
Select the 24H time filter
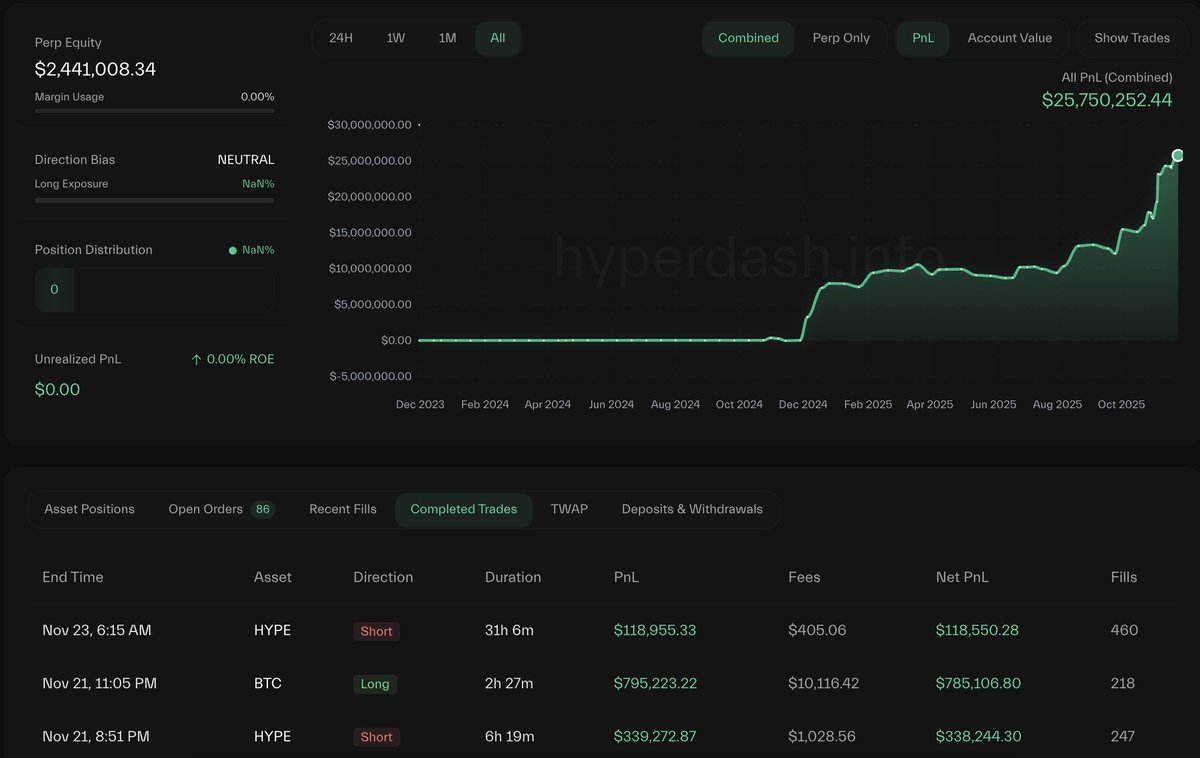[342, 37]
